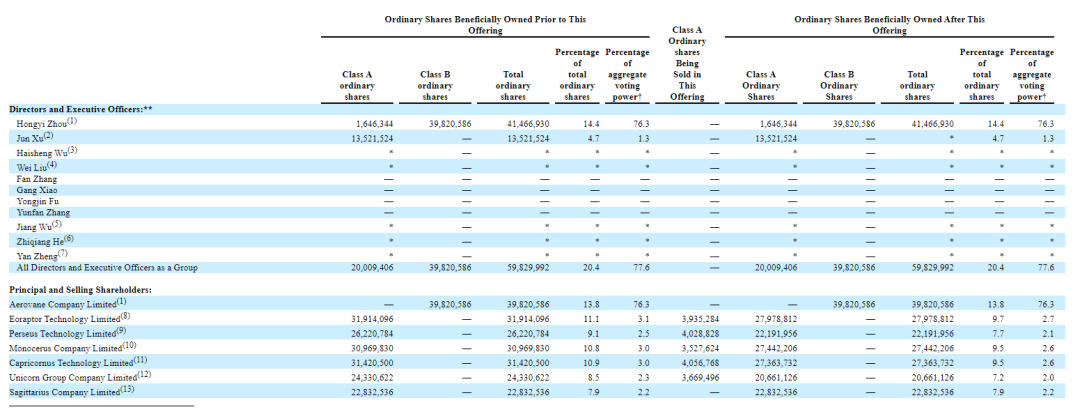The height and width of the screenshot is (414, 1080).
Task: Click Perseus after-offering percentage 7.7
Action: click(996, 333)
